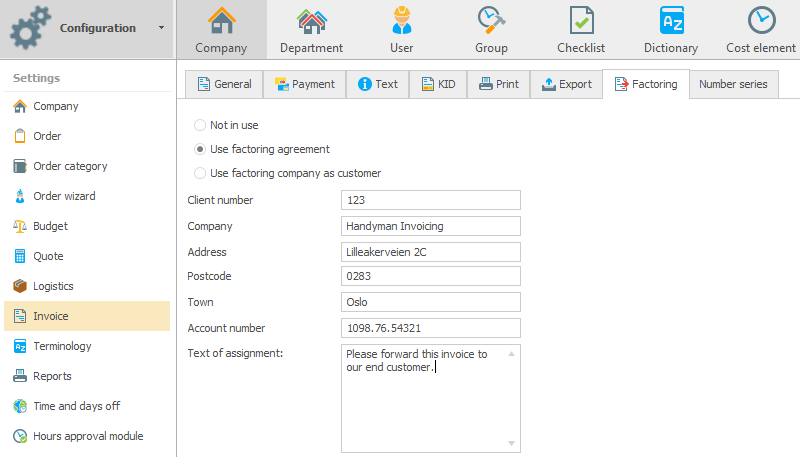Switch to the General tab

[x=224, y=84]
